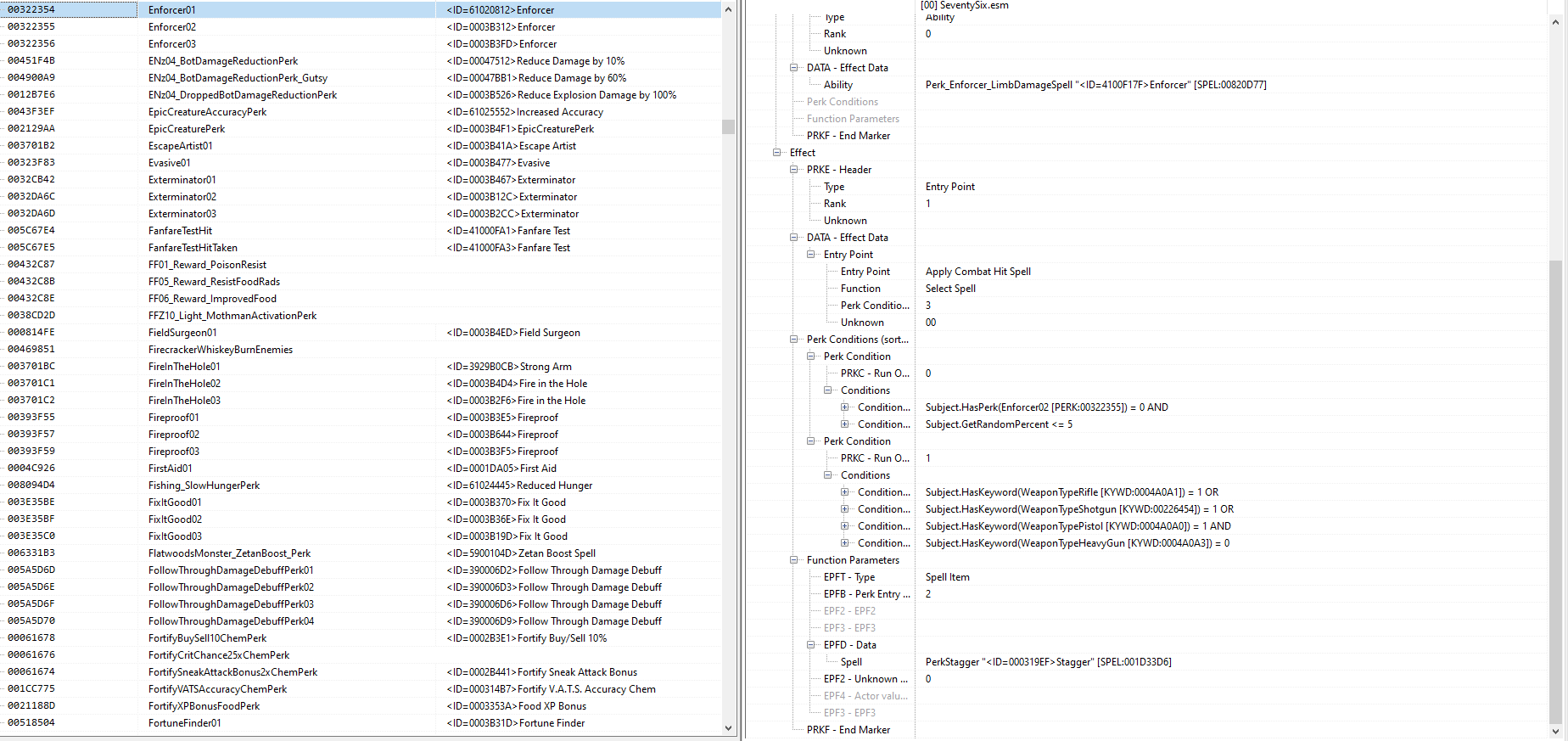Screen dimensions: 1568x741
Task: Select the Exterminator02 record
Action: pos(361,197)
